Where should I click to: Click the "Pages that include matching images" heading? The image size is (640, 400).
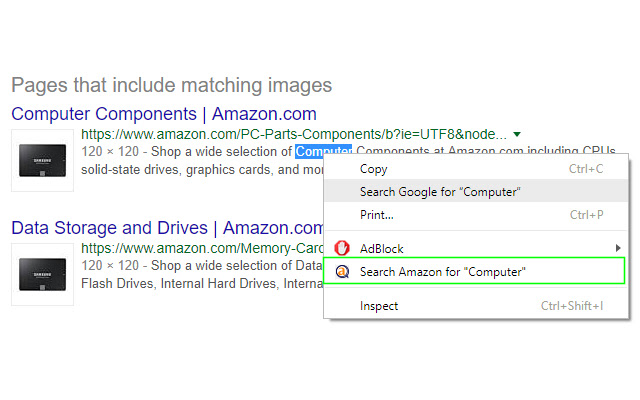tap(171, 85)
